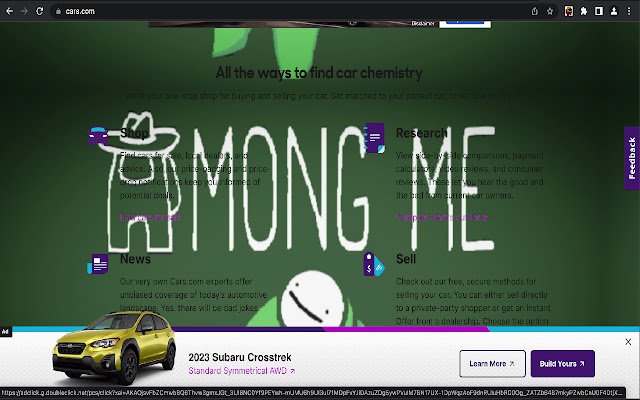Screen dimensions: 640x400
Task: Toggle the browser side panel icon
Action: 599,11
